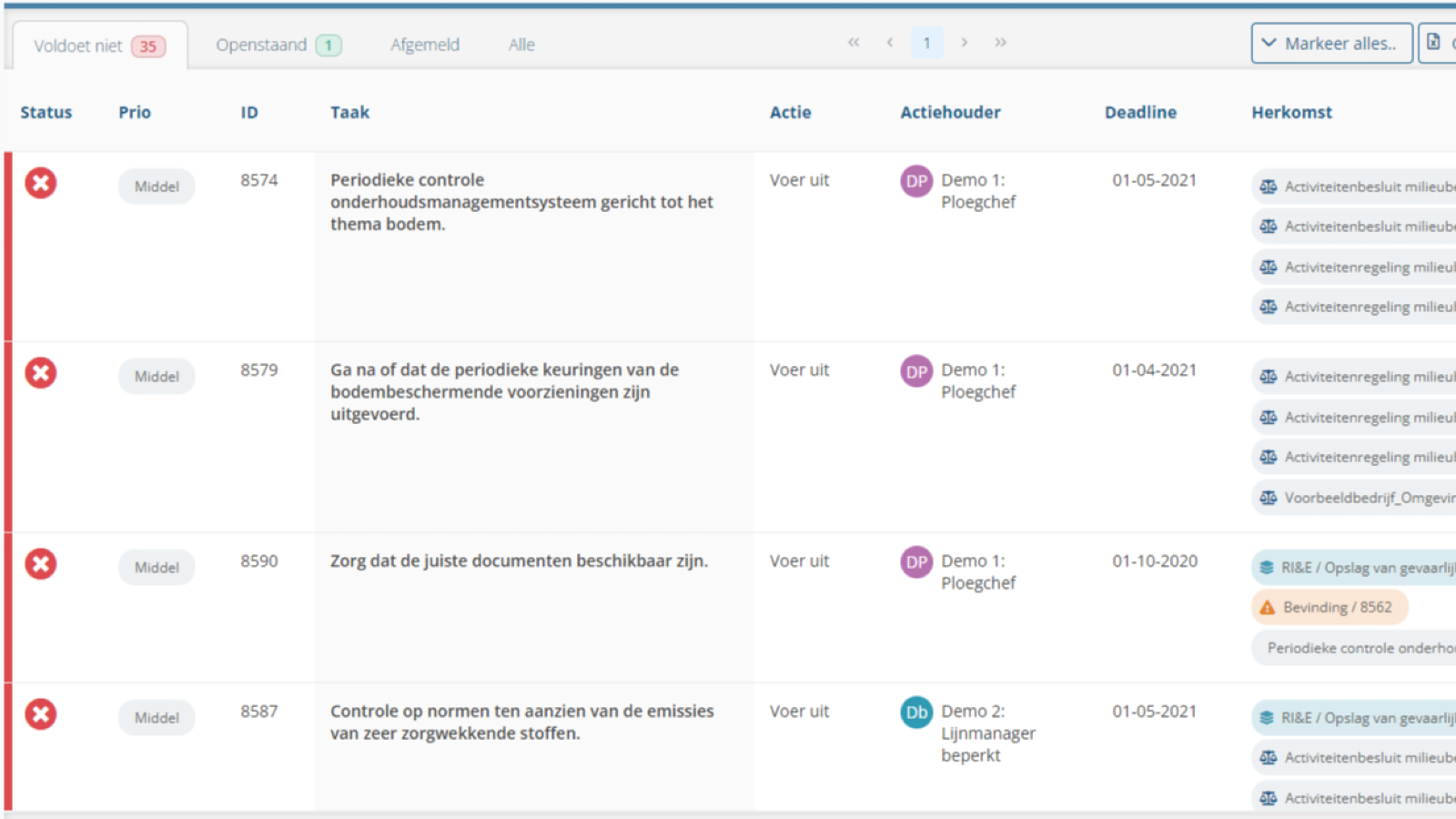Open task Zorg dat de juiste documenten beschikbaar
The image size is (1456, 819).
point(519,561)
